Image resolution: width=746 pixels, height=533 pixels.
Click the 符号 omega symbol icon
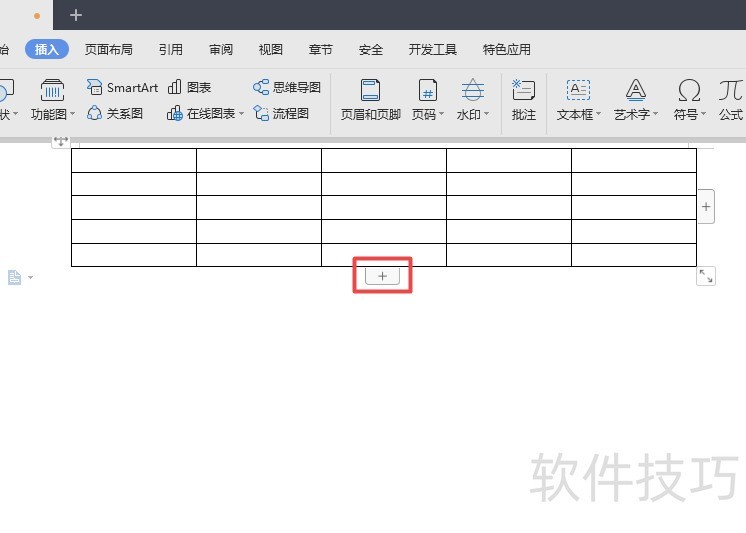[x=689, y=90]
